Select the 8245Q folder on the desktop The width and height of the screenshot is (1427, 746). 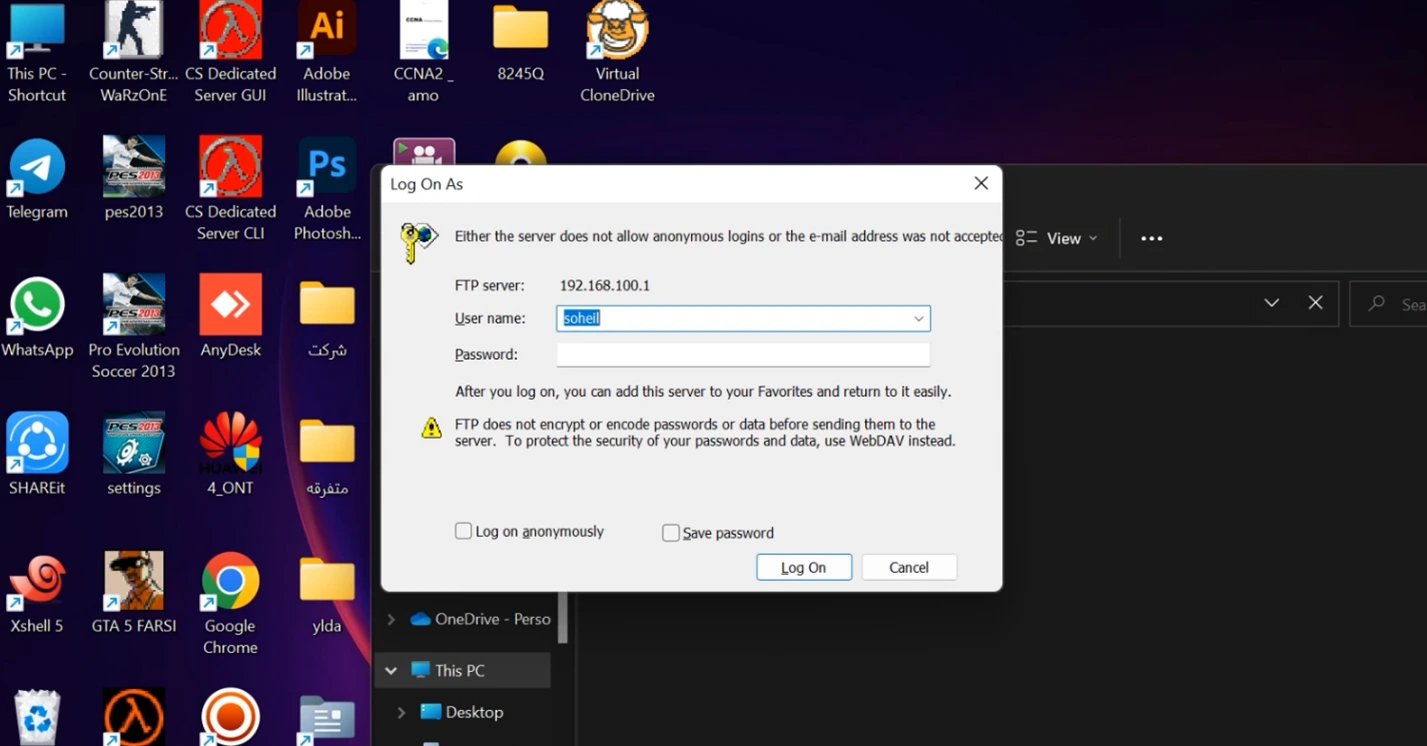520,42
